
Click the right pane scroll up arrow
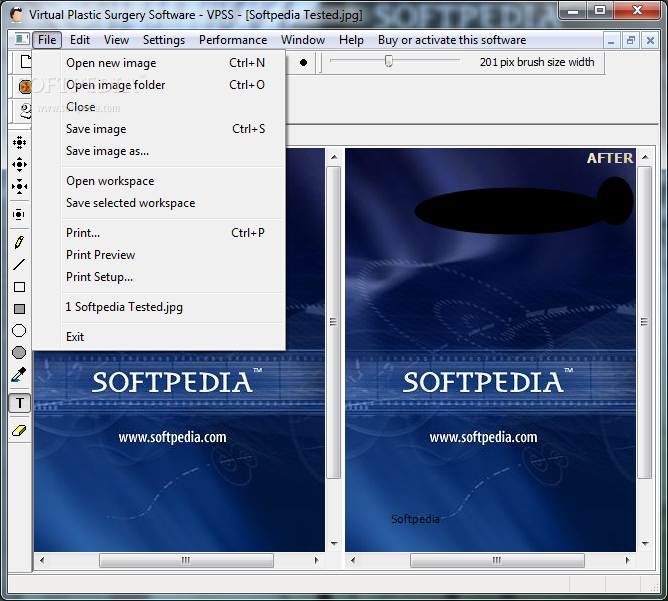645,157
